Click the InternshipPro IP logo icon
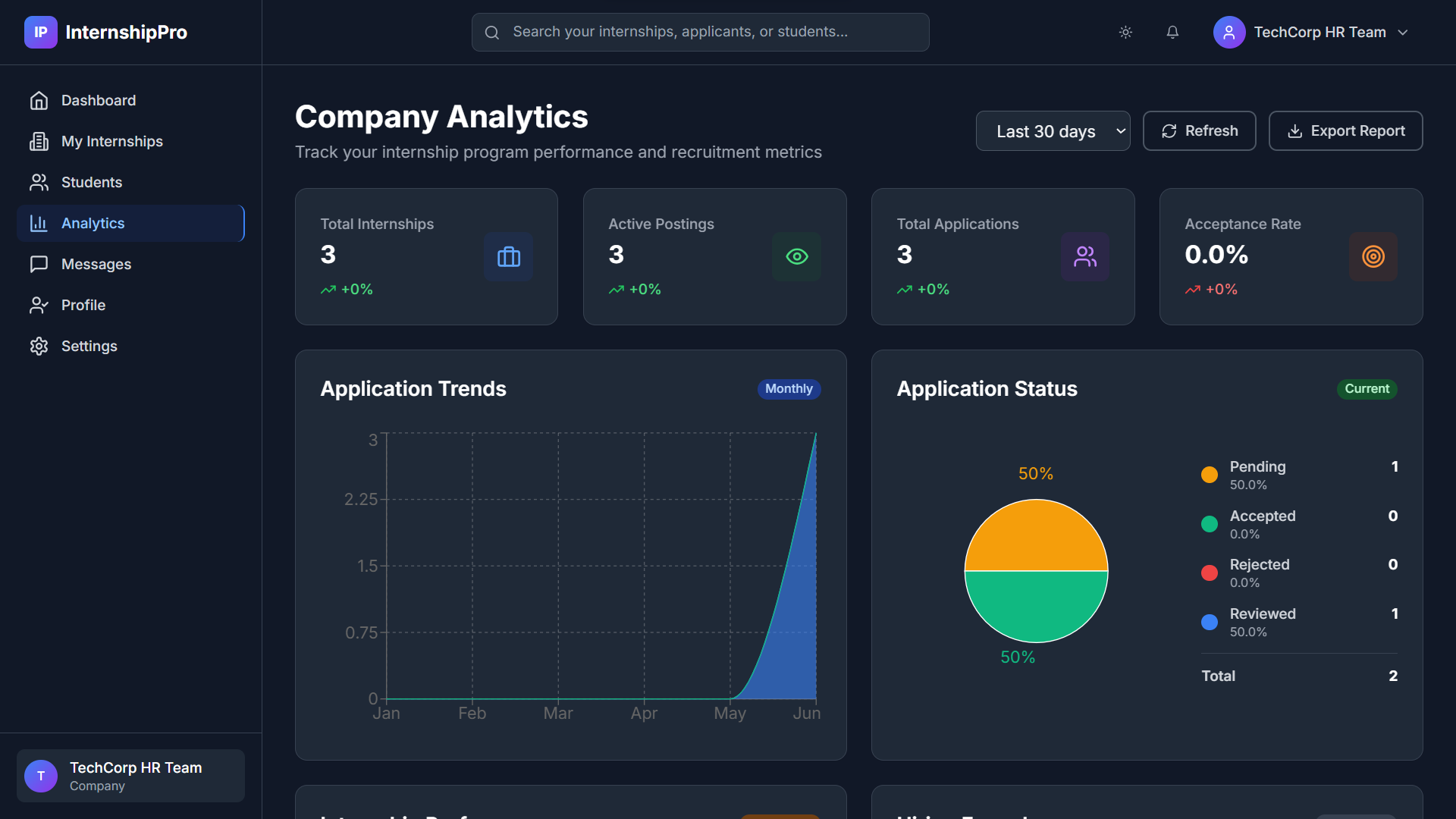The height and width of the screenshot is (819, 1456). coord(40,32)
